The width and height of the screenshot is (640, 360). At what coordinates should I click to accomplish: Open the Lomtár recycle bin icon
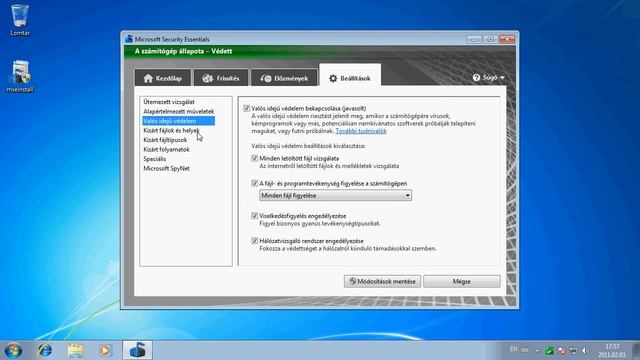(20, 20)
